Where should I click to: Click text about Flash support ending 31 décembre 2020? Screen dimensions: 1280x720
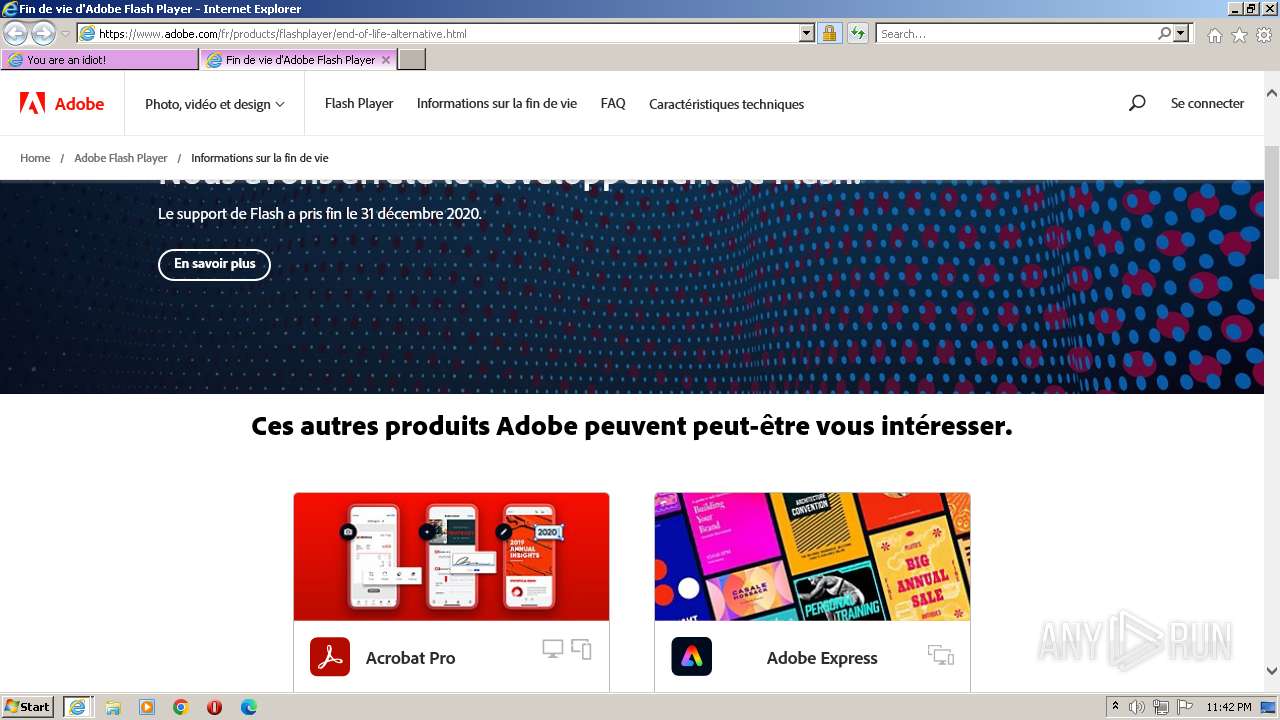click(x=320, y=214)
